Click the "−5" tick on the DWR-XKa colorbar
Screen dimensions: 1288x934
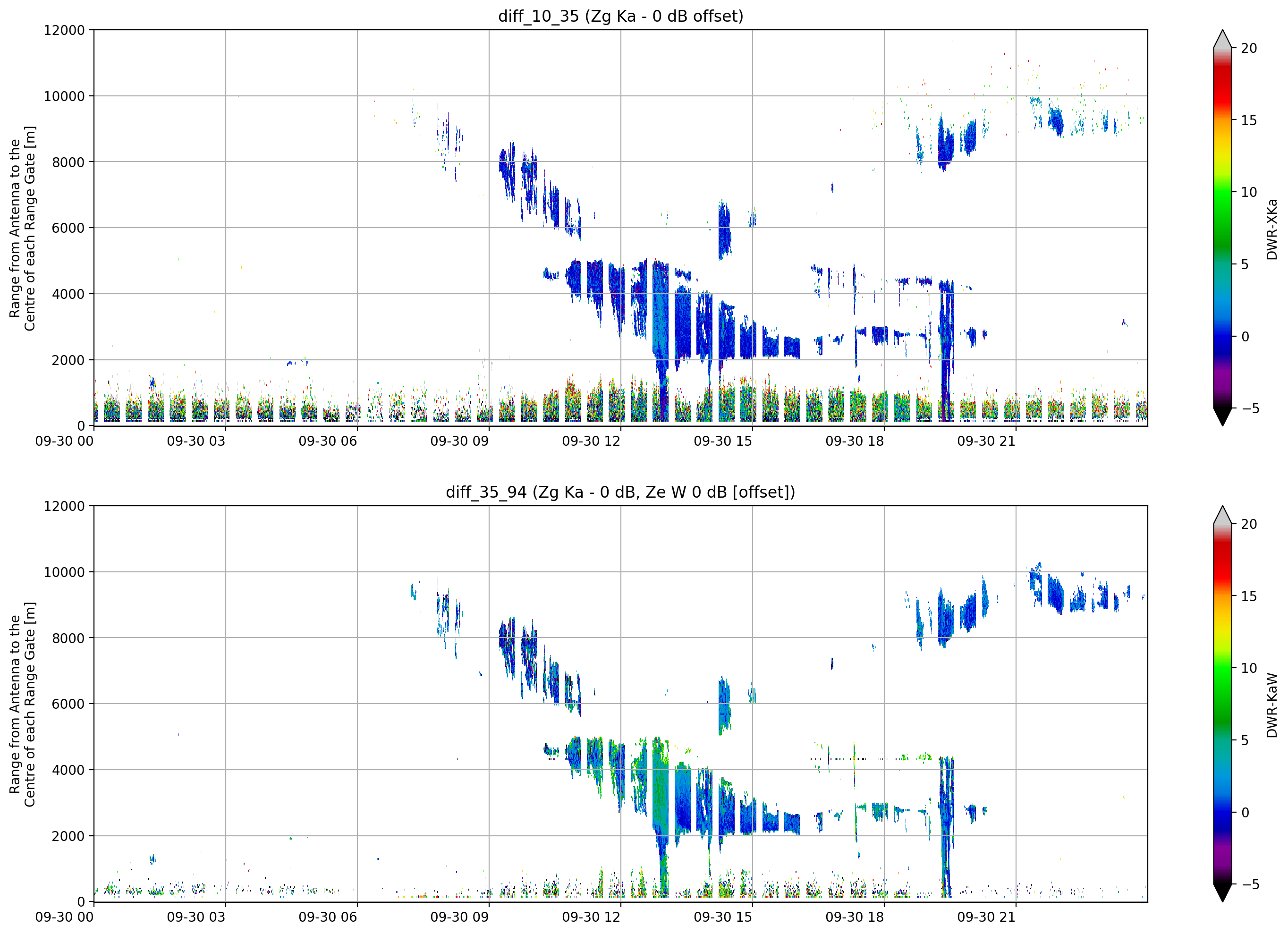point(1250,408)
